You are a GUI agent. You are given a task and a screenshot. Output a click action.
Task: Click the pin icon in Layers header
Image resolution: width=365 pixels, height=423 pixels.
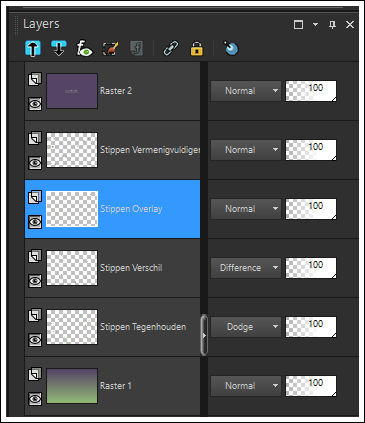tap(332, 25)
